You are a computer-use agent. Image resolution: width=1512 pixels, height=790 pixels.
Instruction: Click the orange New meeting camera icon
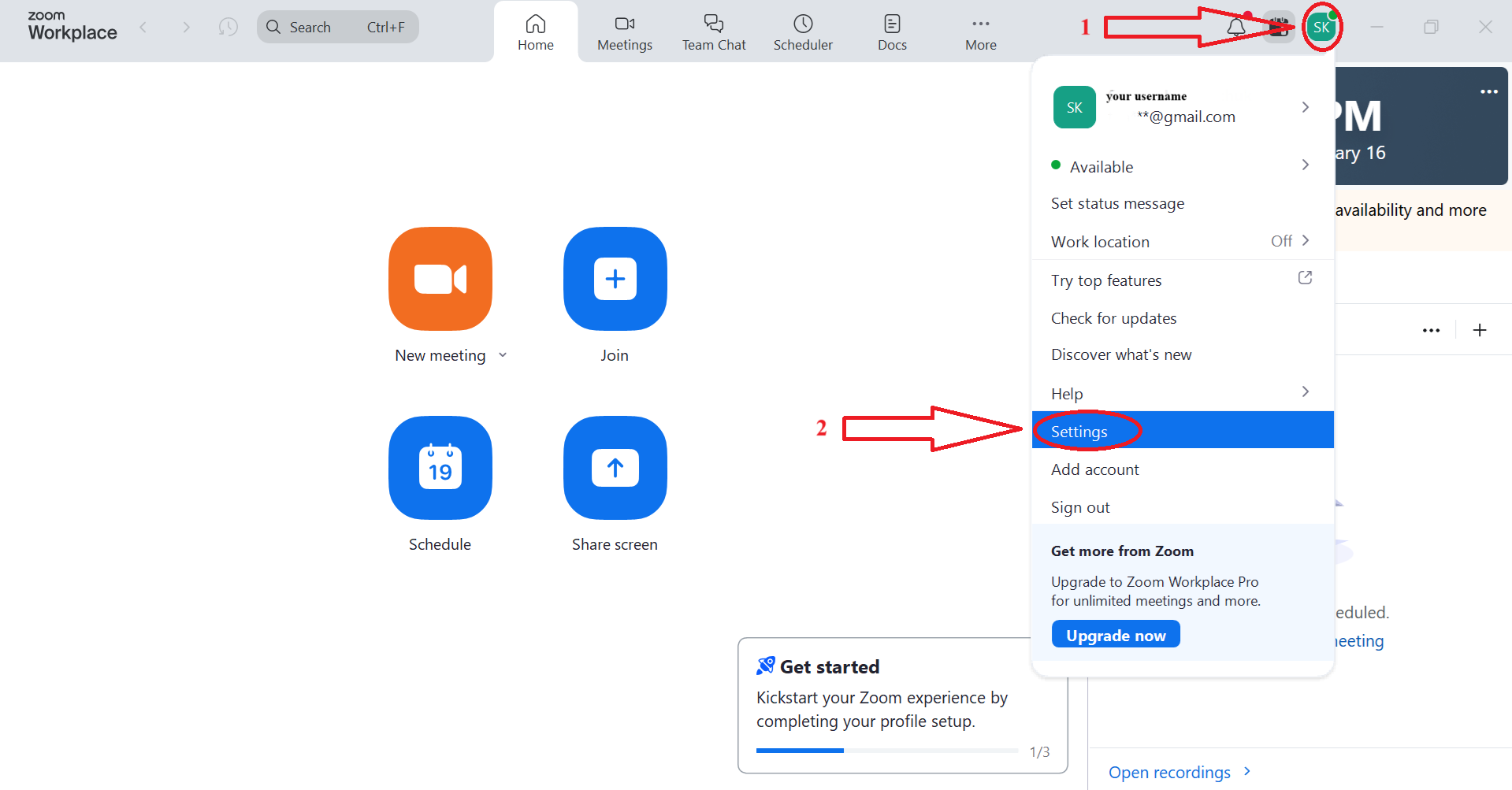440,279
